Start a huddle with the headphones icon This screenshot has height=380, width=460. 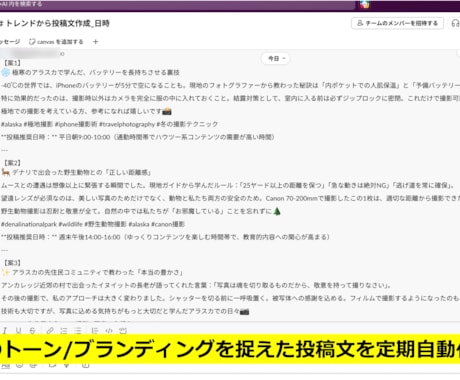455,23
